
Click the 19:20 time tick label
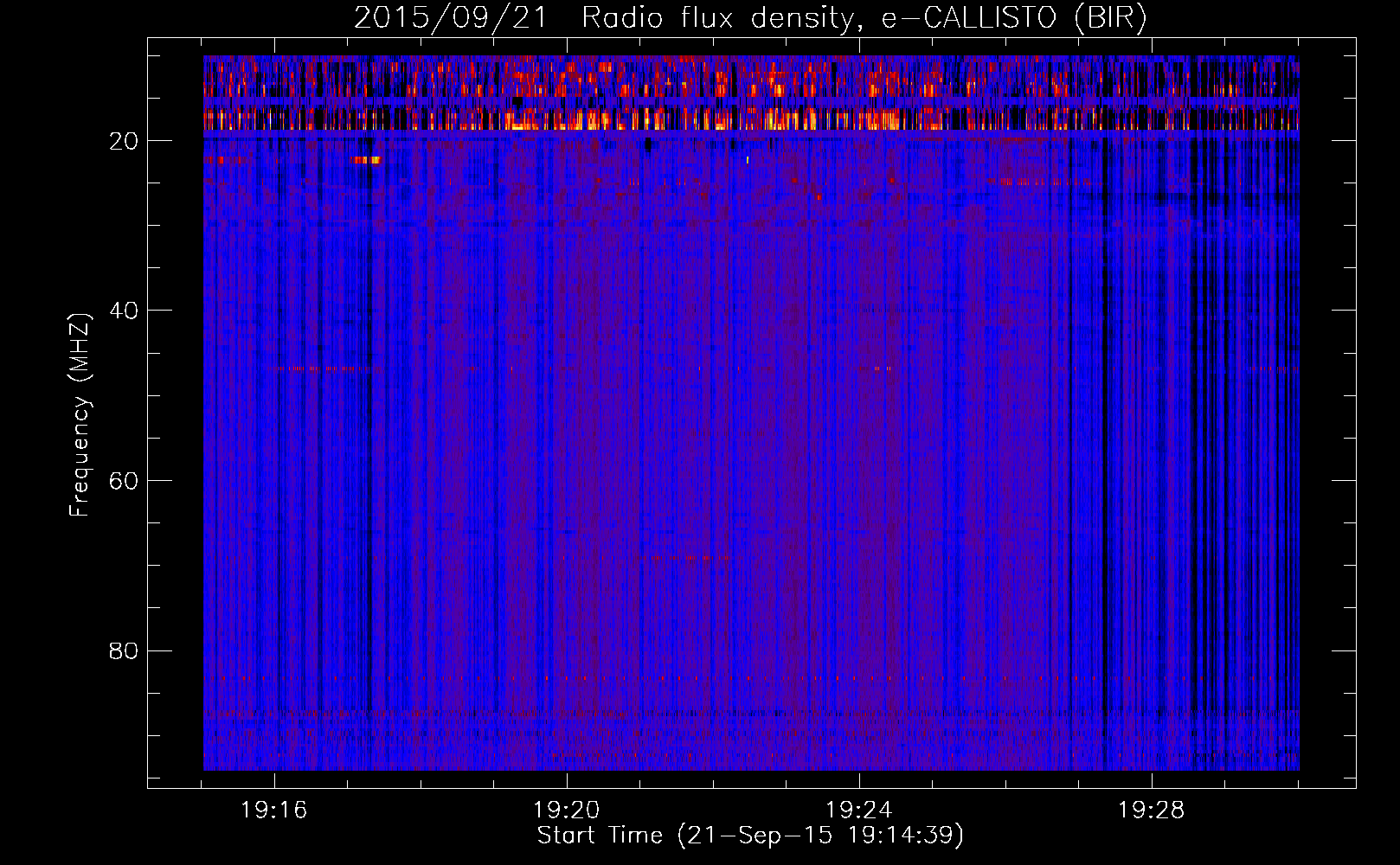[567, 811]
